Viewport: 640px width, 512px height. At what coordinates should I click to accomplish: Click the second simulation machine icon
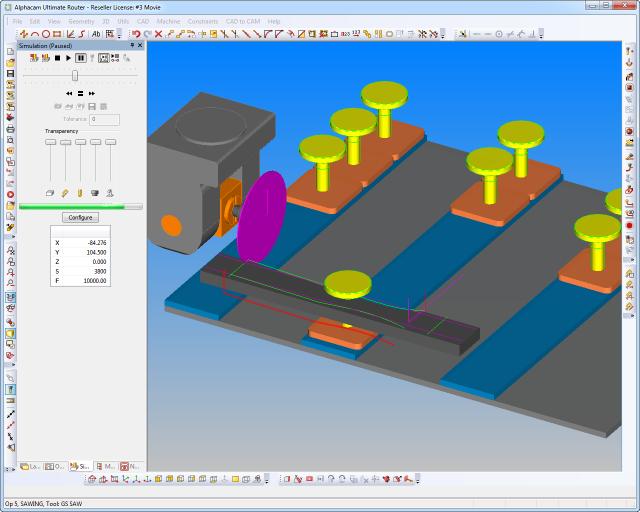[x=46, y=58]
